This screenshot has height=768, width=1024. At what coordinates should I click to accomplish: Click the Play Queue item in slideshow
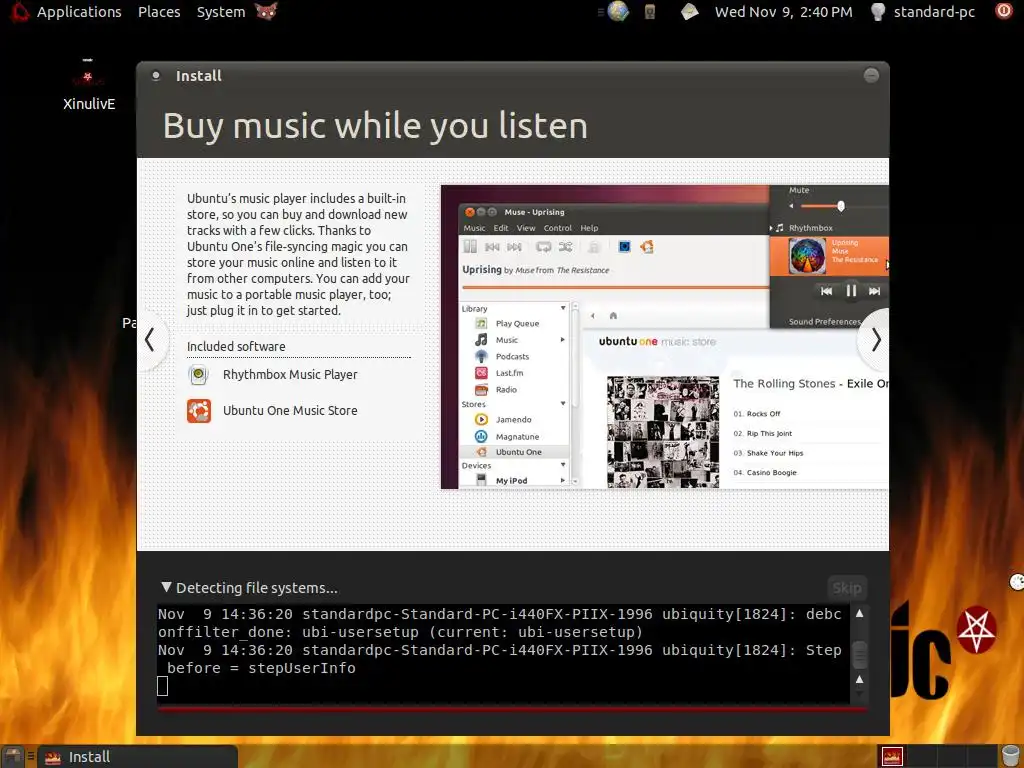coord(517,323)
